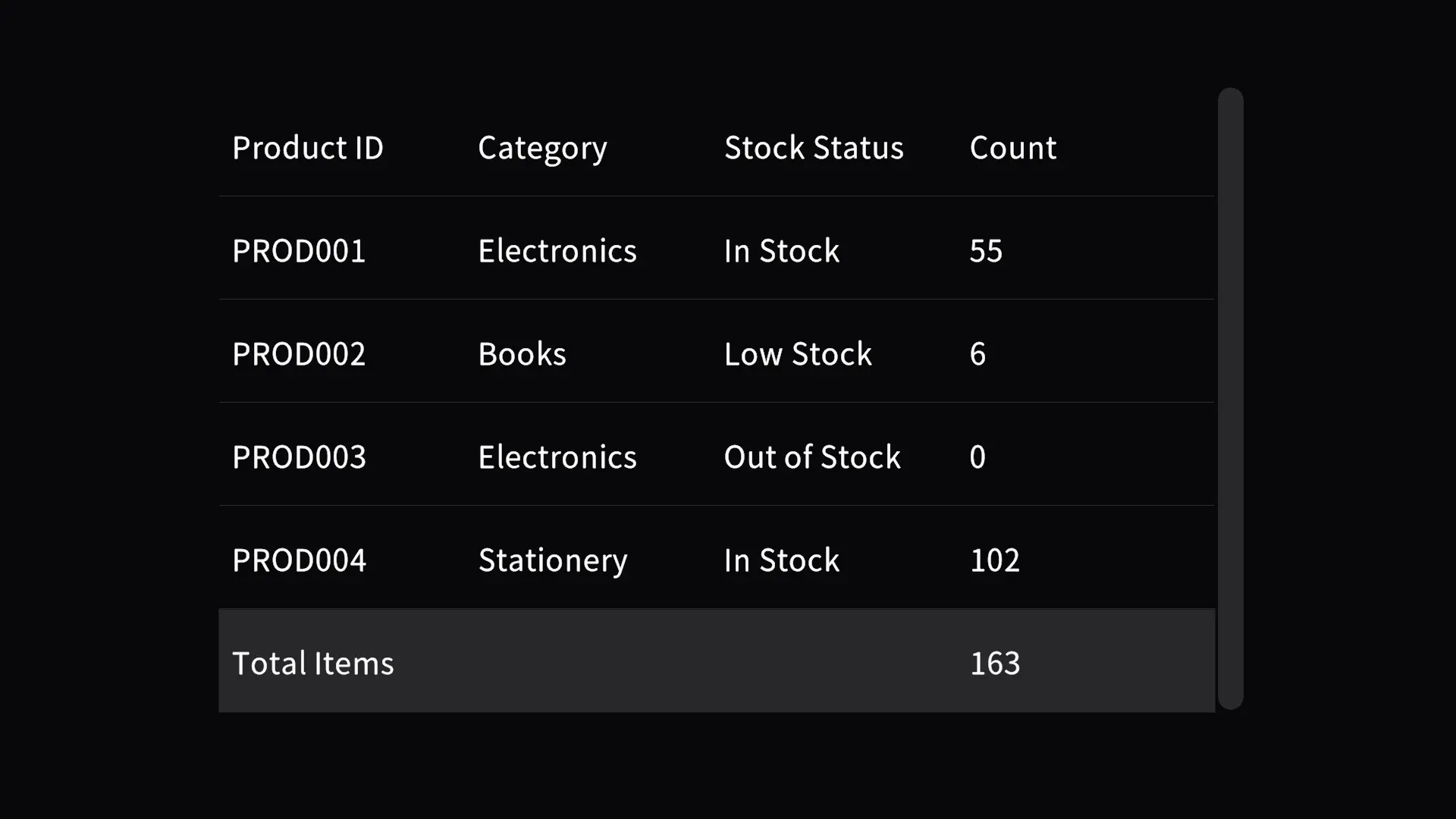The image size is (1456, 819).
Task: Click the Stock Status column header
Action: coord(814,147)
